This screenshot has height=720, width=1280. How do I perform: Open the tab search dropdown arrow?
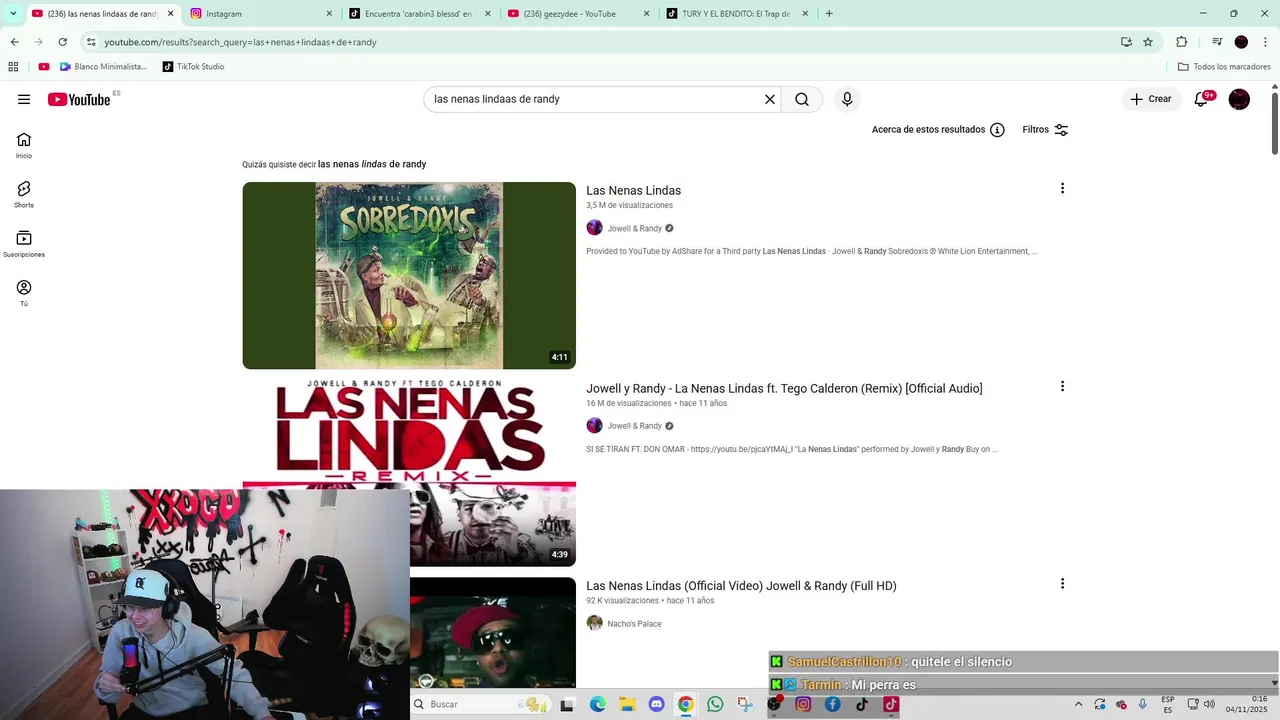pos(13,14)
